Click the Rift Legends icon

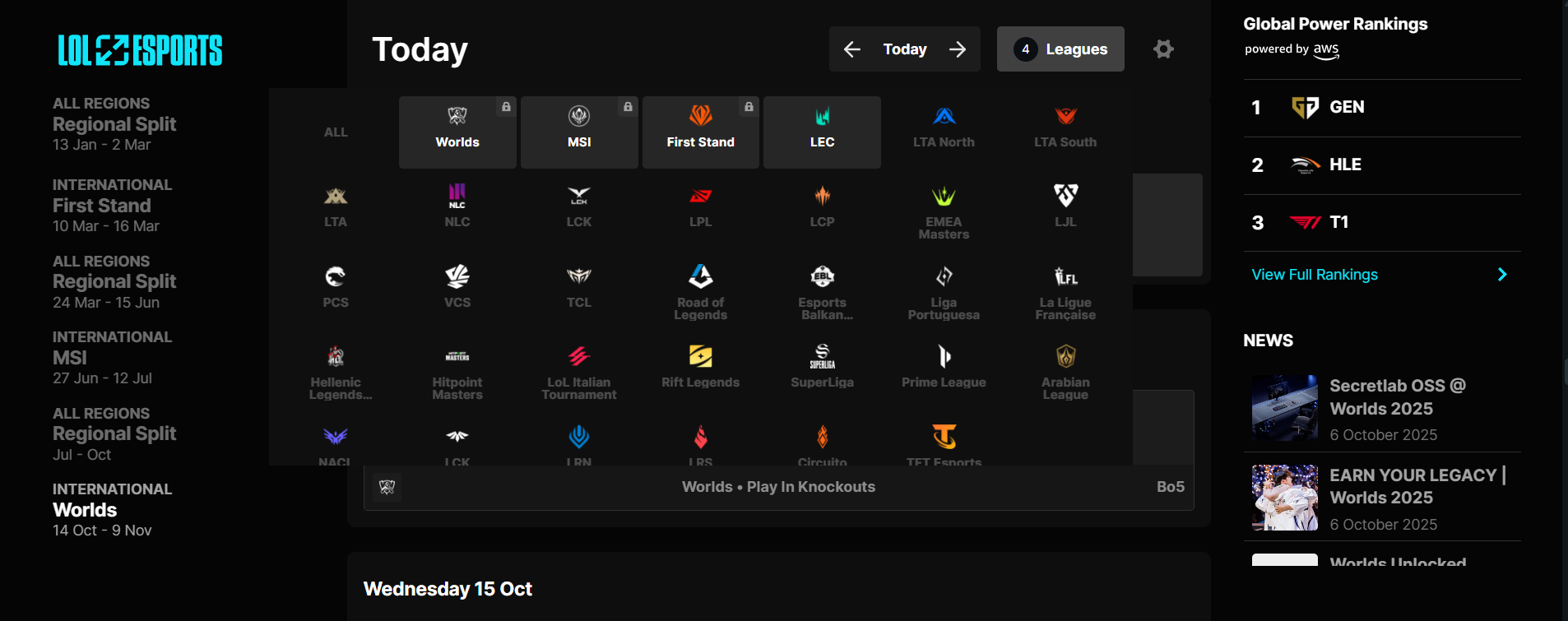701,356
